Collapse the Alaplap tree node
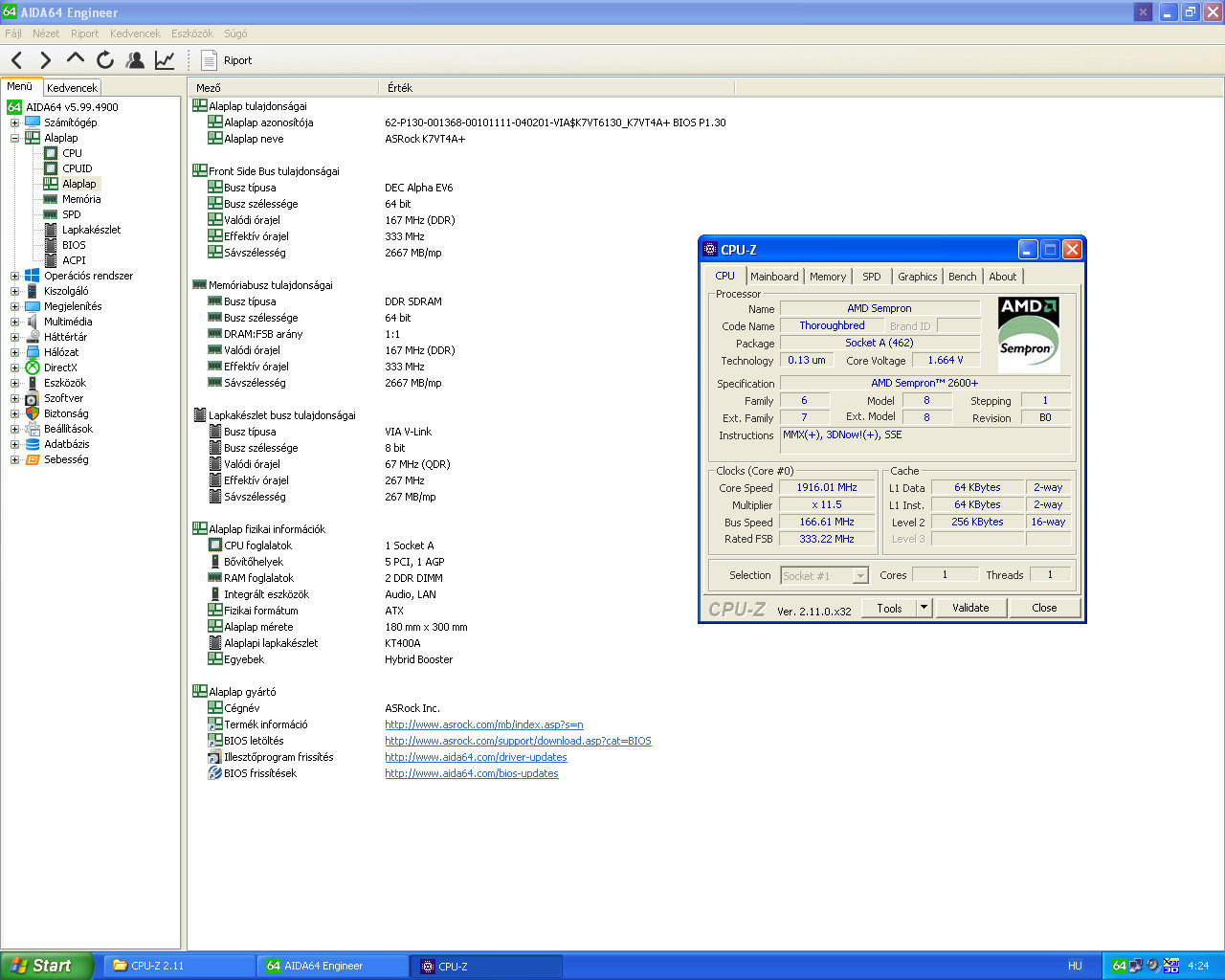1225x980 pixels. 14,138
